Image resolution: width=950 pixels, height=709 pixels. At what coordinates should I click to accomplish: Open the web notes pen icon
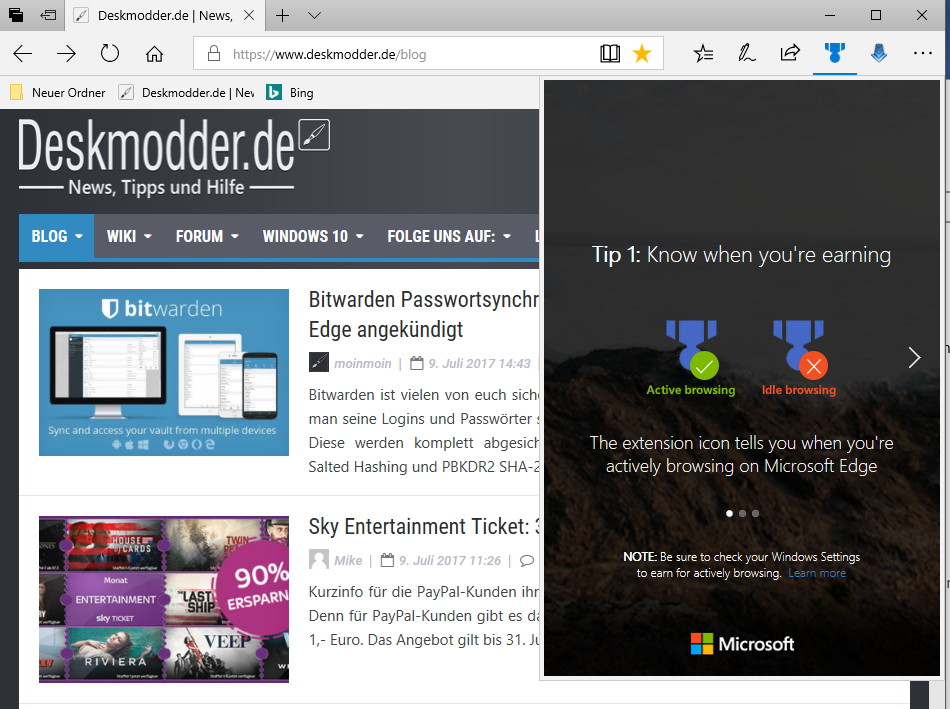point(746,54)
